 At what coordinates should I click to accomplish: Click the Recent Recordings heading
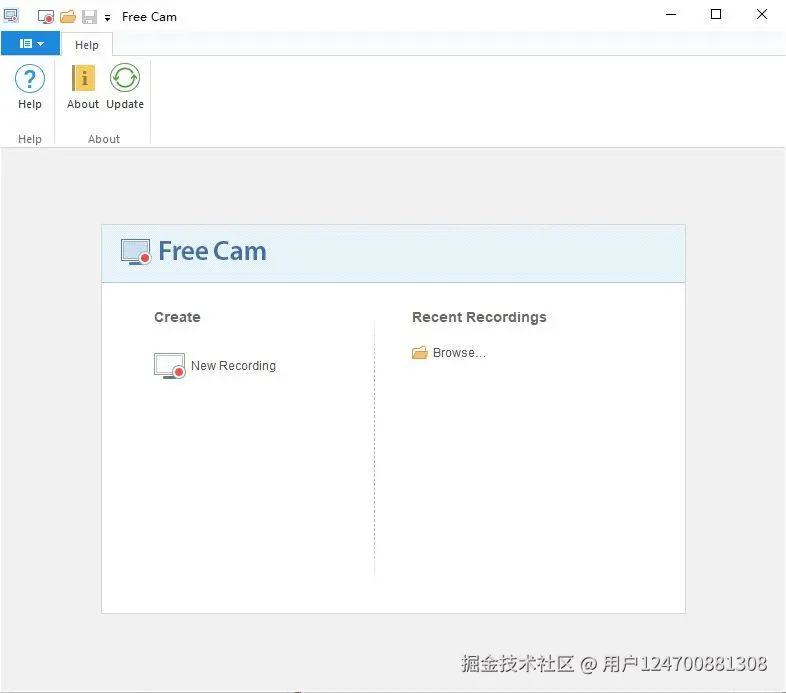[479, 317]
